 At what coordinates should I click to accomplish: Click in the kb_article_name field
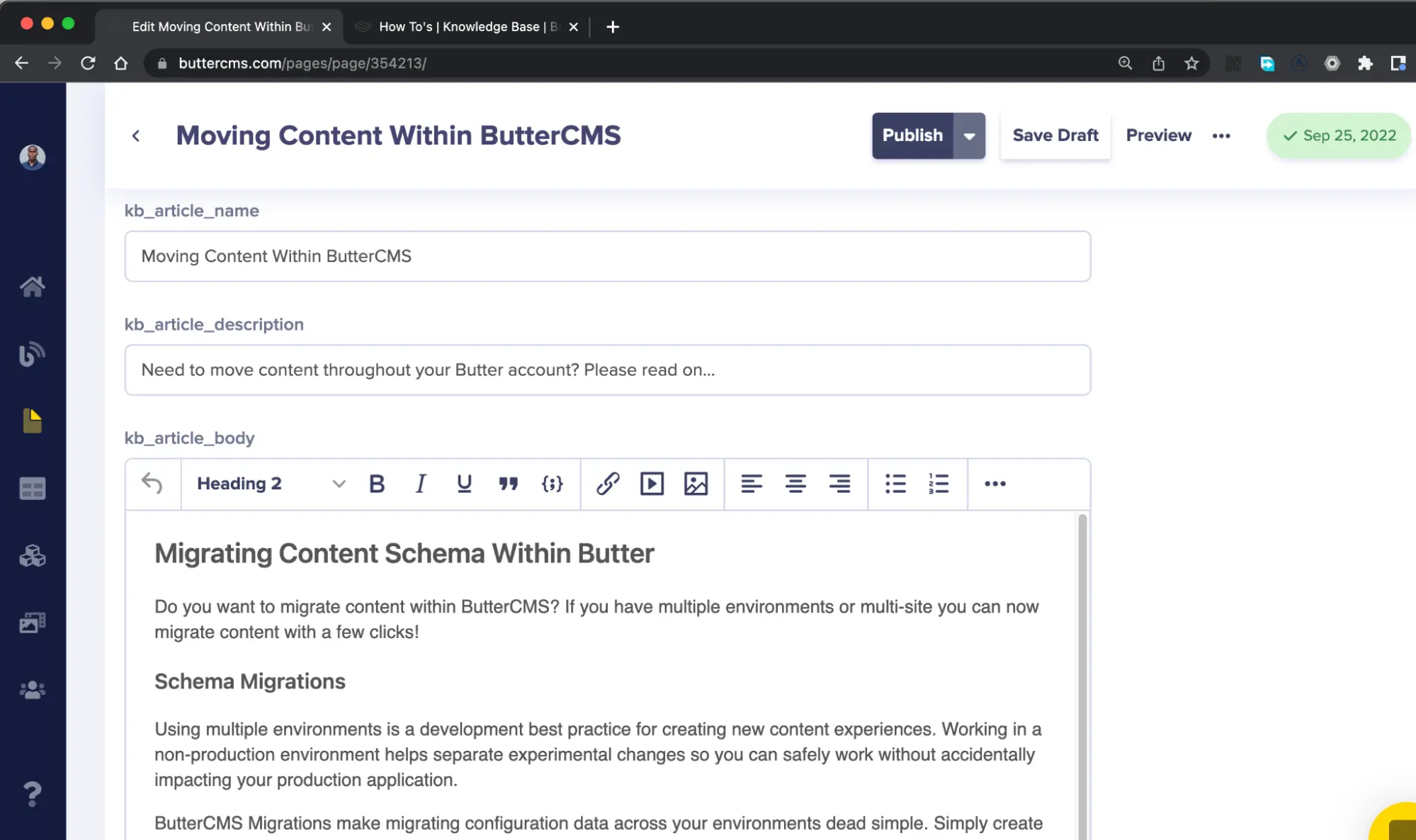click(607, 256)
